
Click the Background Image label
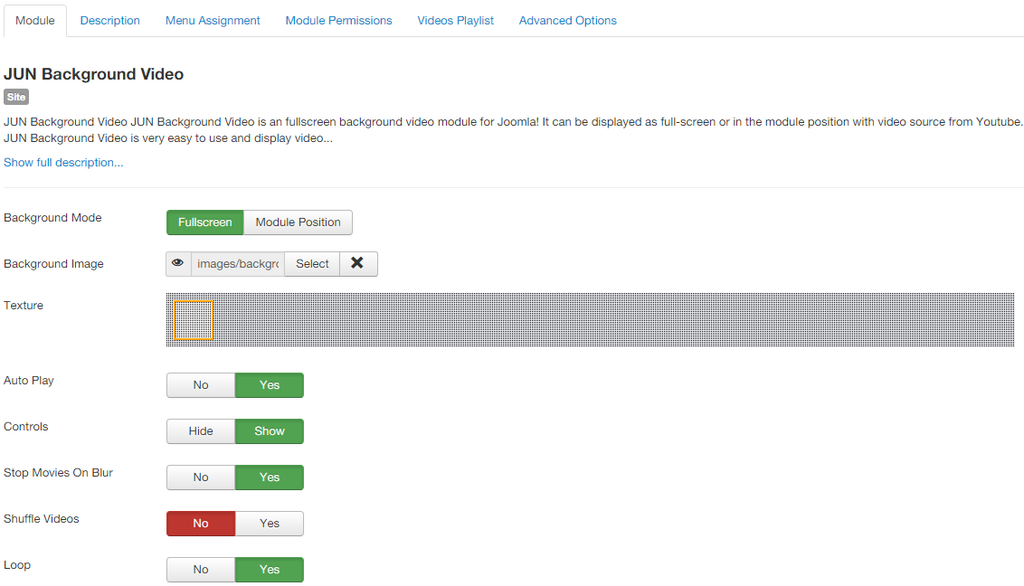54,264
